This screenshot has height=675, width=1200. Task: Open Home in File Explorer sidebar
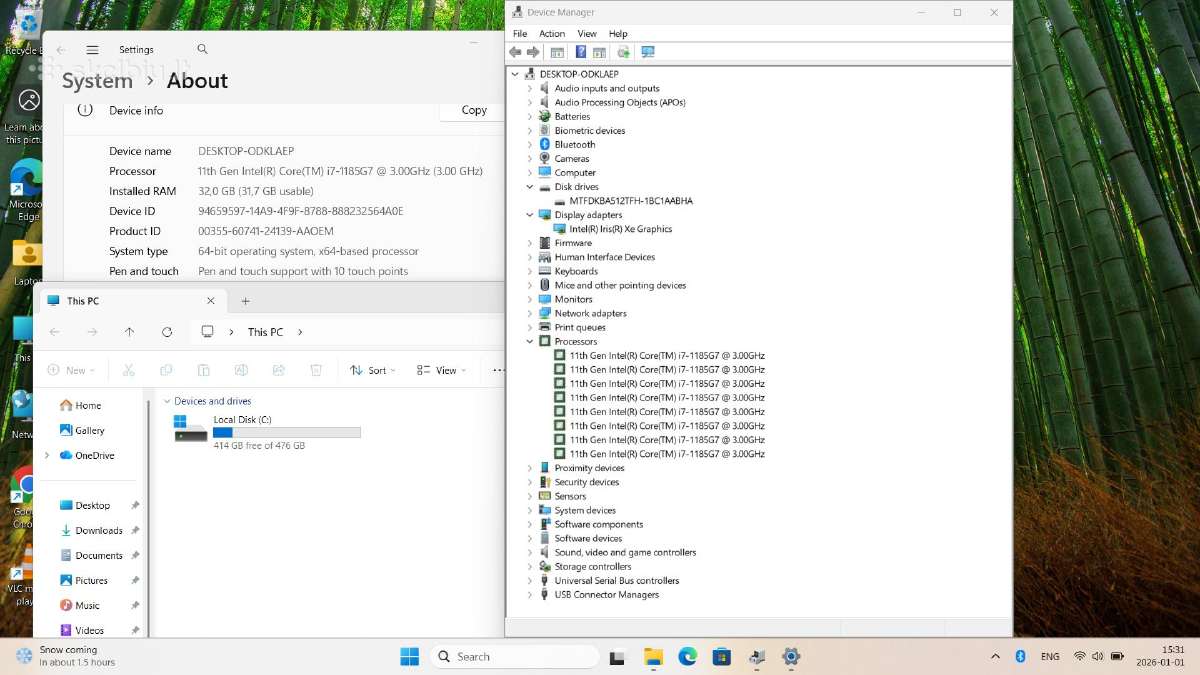88,405
